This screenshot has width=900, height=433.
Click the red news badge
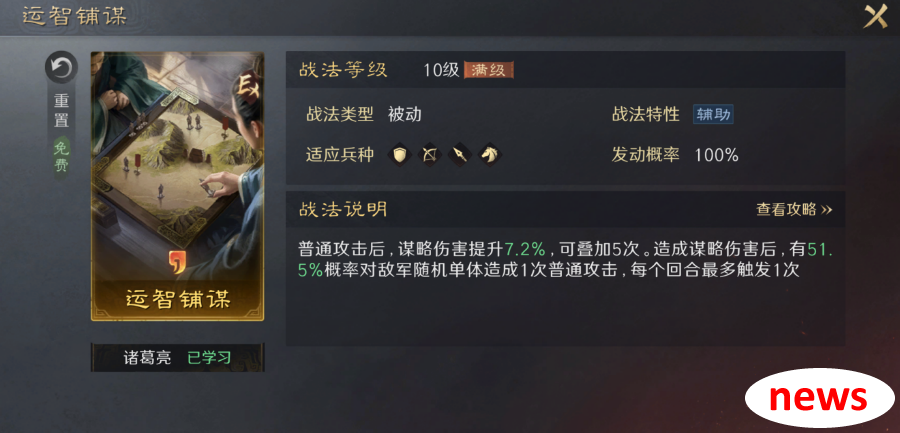(x=819, y=398)
